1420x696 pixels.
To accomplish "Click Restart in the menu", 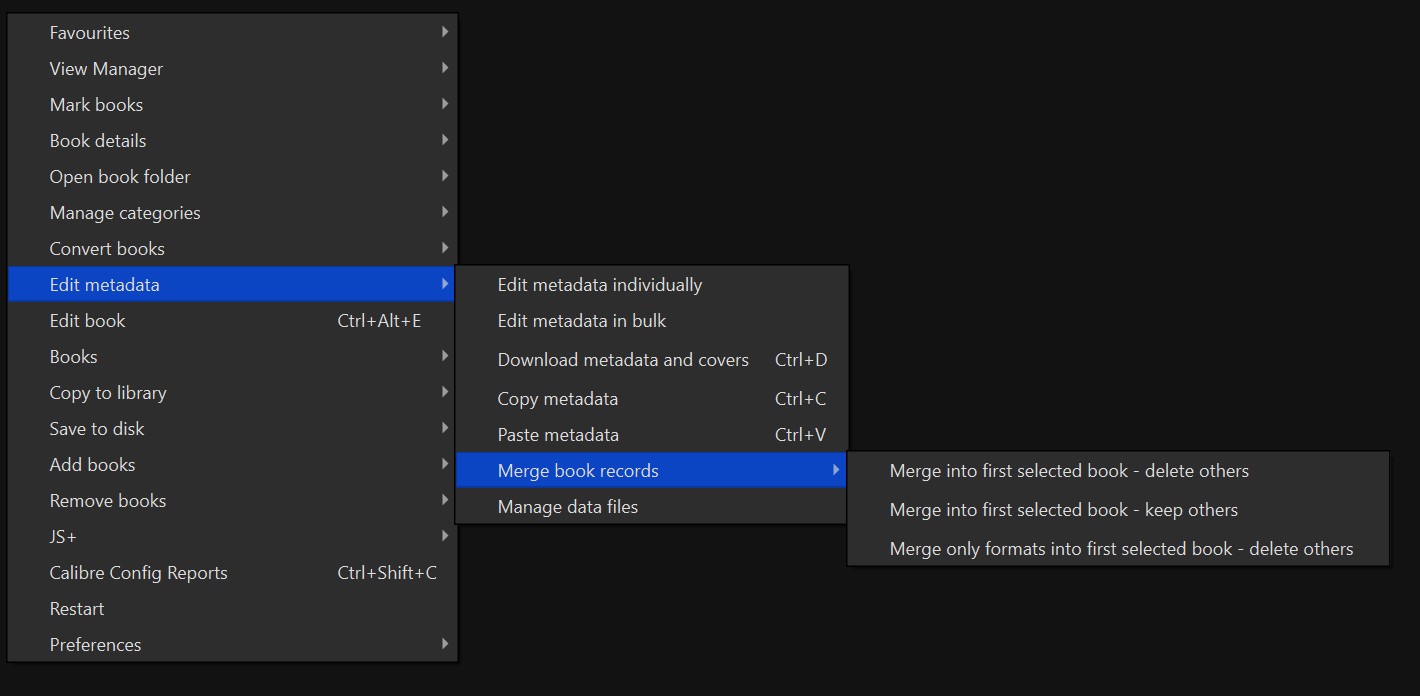I will coord(77,609).
